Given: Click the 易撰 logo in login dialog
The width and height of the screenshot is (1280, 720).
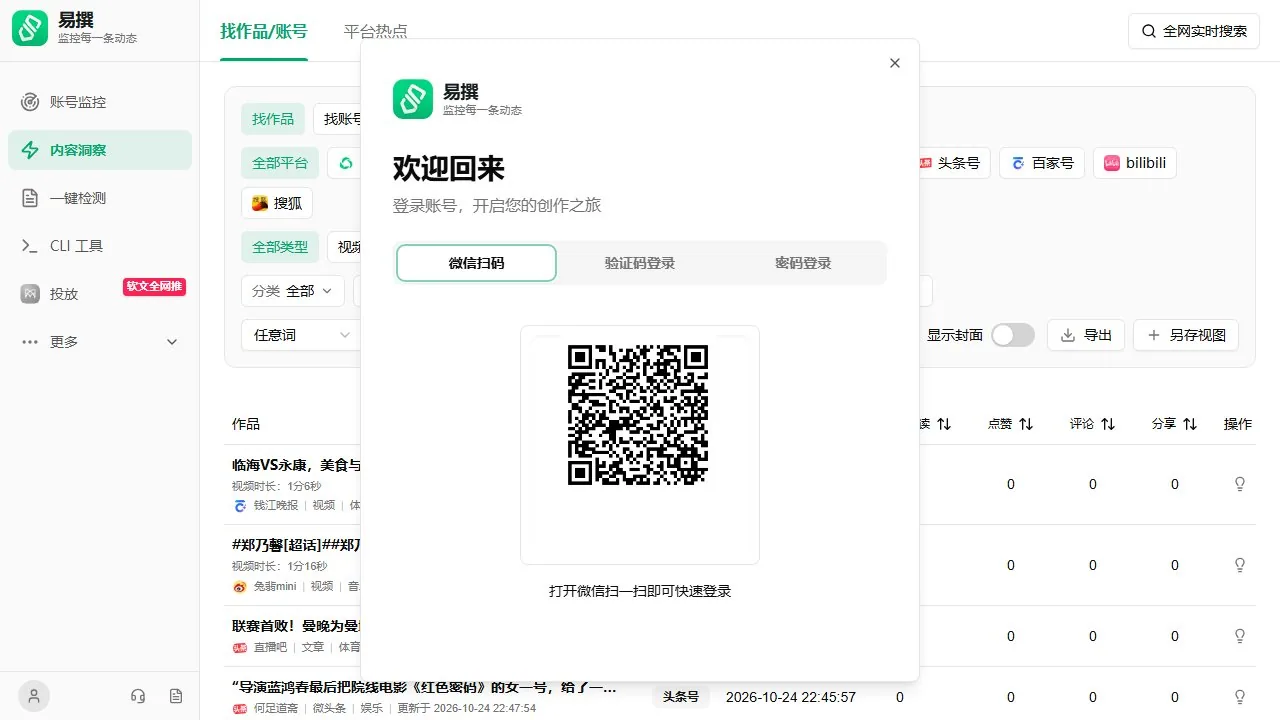Looking at the screenshot, I should 413,99.
